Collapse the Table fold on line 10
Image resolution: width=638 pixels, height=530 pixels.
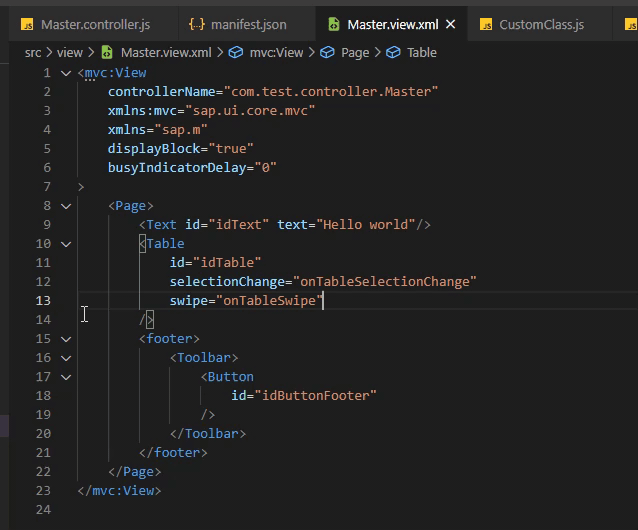click(66, 244)
